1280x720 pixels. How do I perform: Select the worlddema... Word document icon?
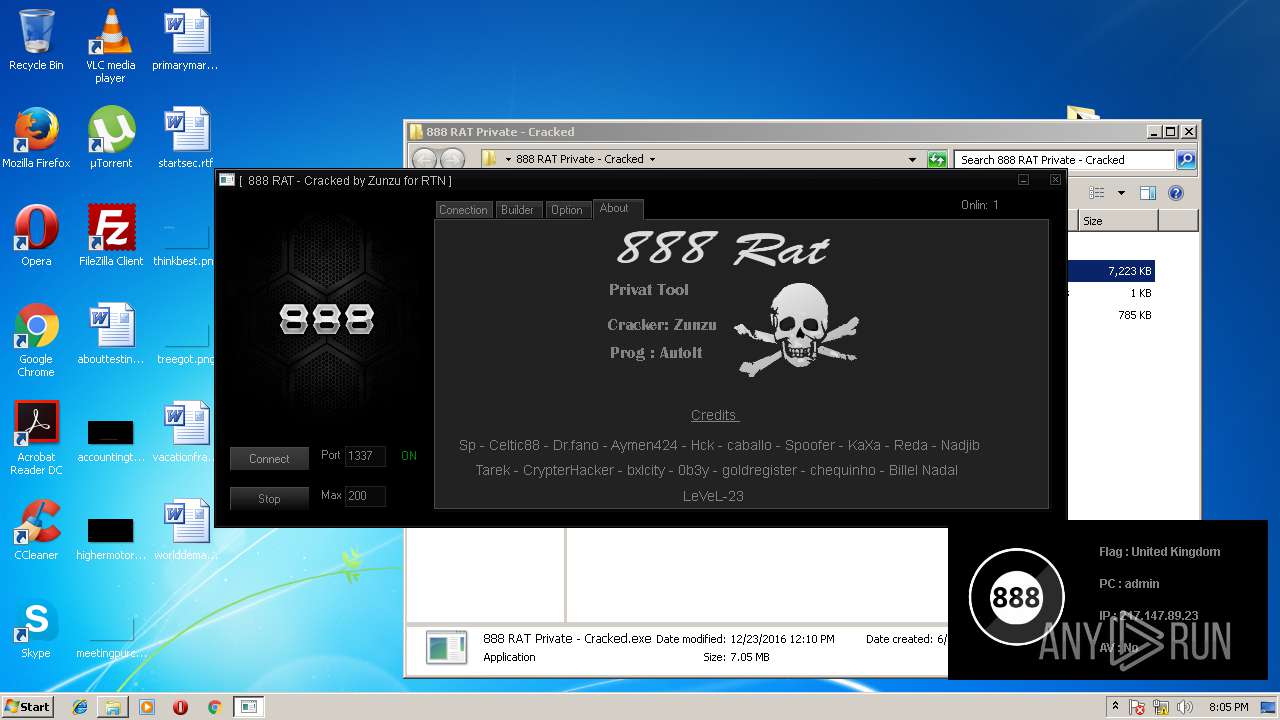[185, 530]
